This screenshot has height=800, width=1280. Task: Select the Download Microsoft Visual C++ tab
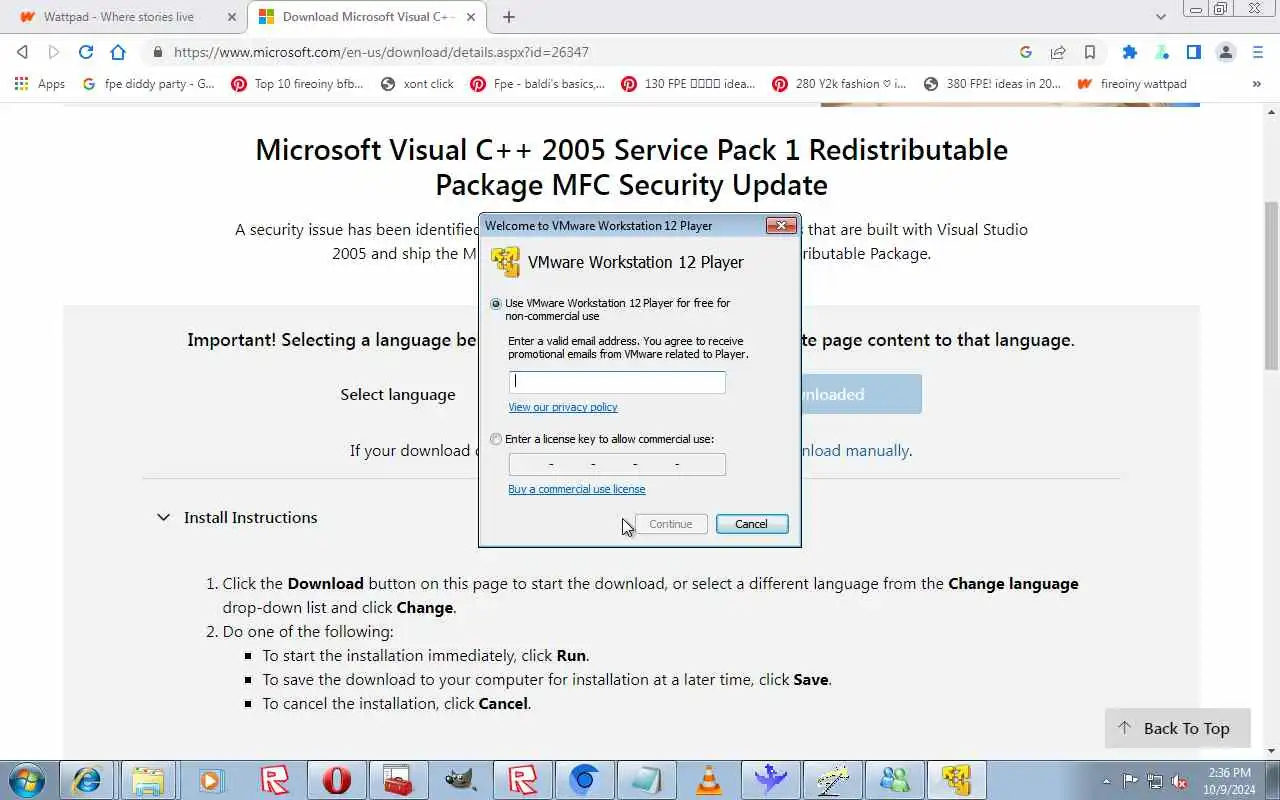click(367, 17)
